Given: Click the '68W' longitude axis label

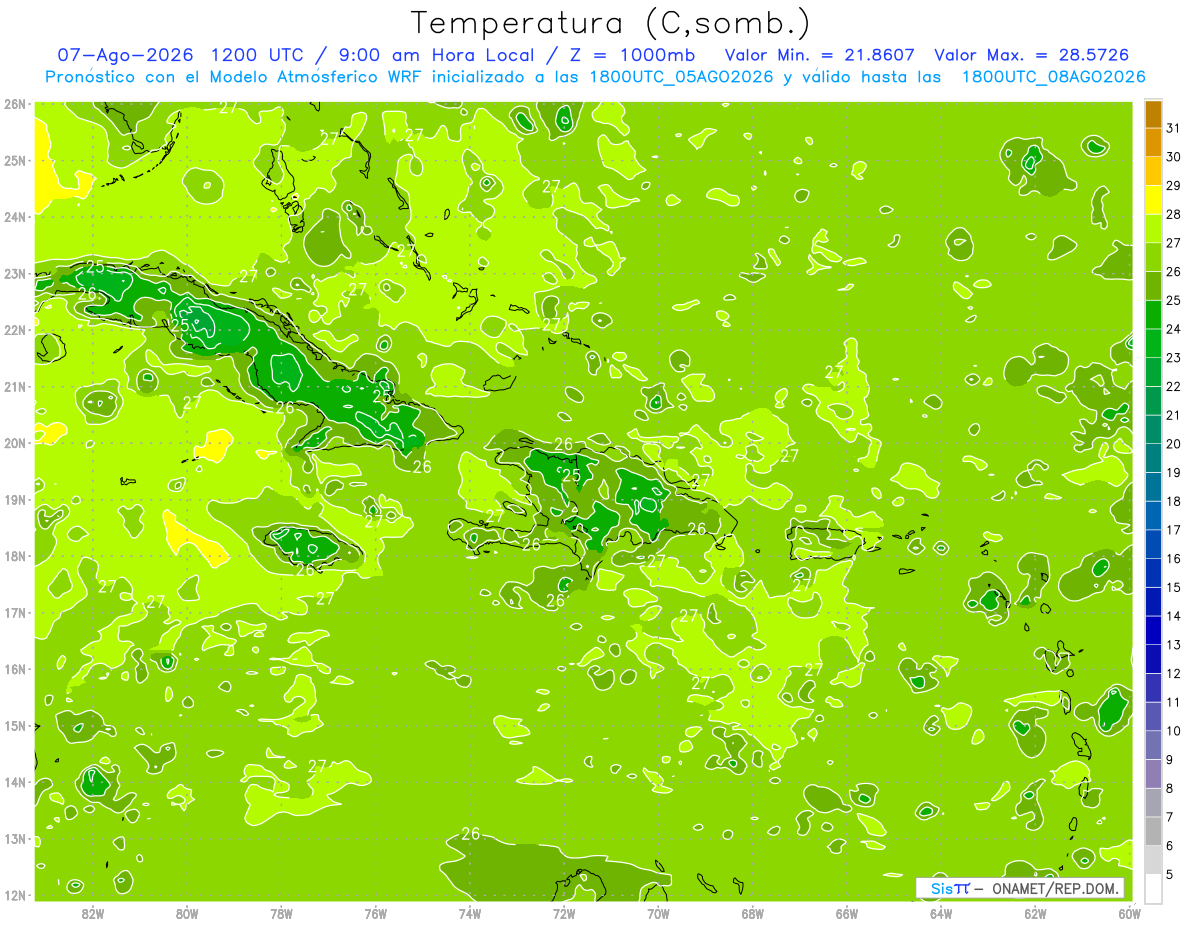Looking at the screenshot, I should point(752,914).
